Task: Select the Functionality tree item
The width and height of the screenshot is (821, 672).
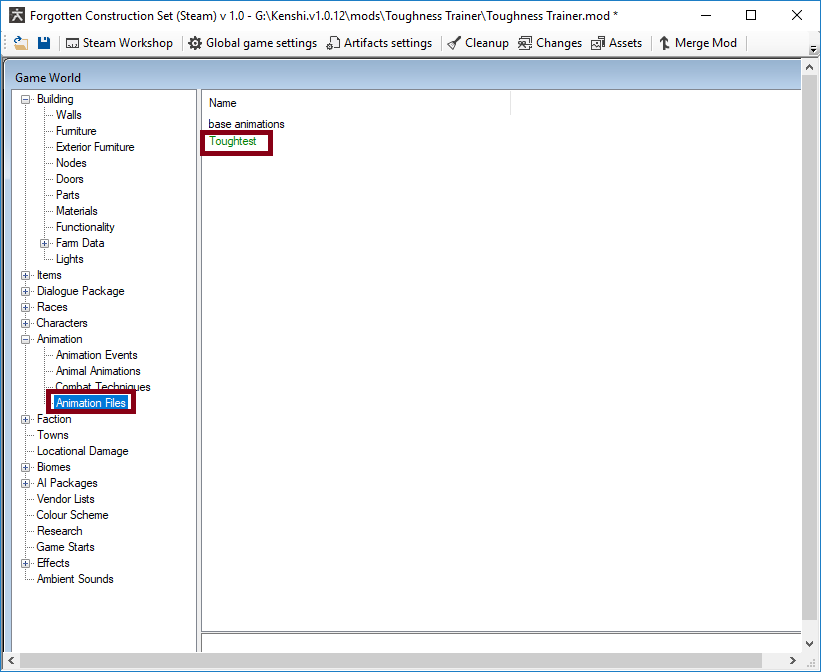Action: pyautogui.click(x=85, y=227)
